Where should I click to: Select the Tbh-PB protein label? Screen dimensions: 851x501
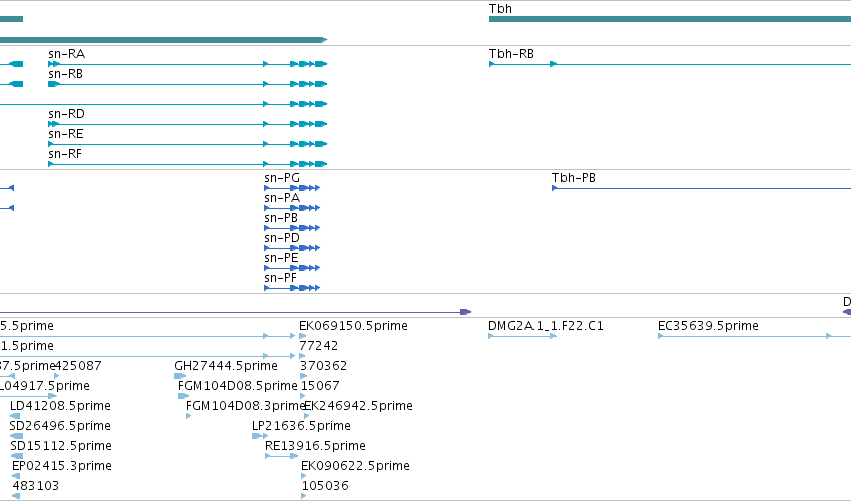[x=574, y=178]
